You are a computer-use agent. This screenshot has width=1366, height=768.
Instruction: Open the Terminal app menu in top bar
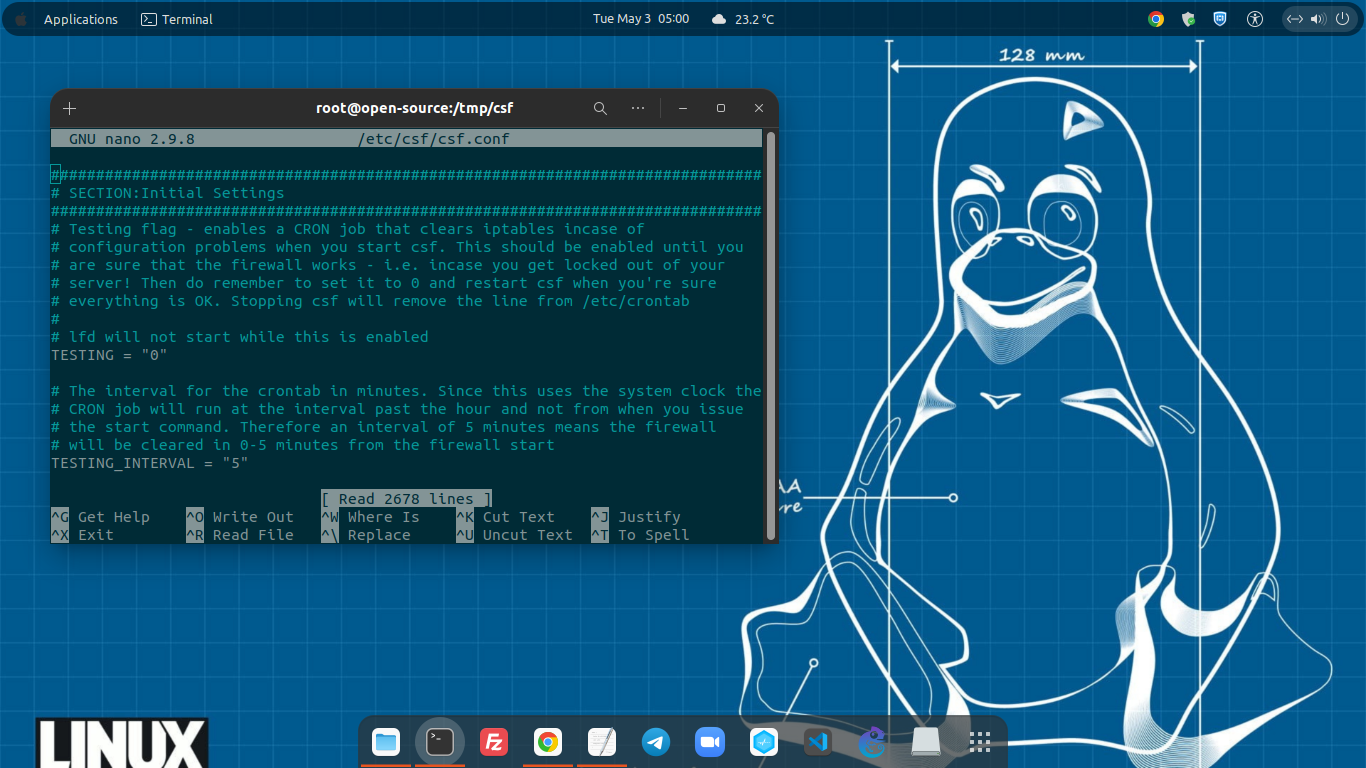click(177, 19)
